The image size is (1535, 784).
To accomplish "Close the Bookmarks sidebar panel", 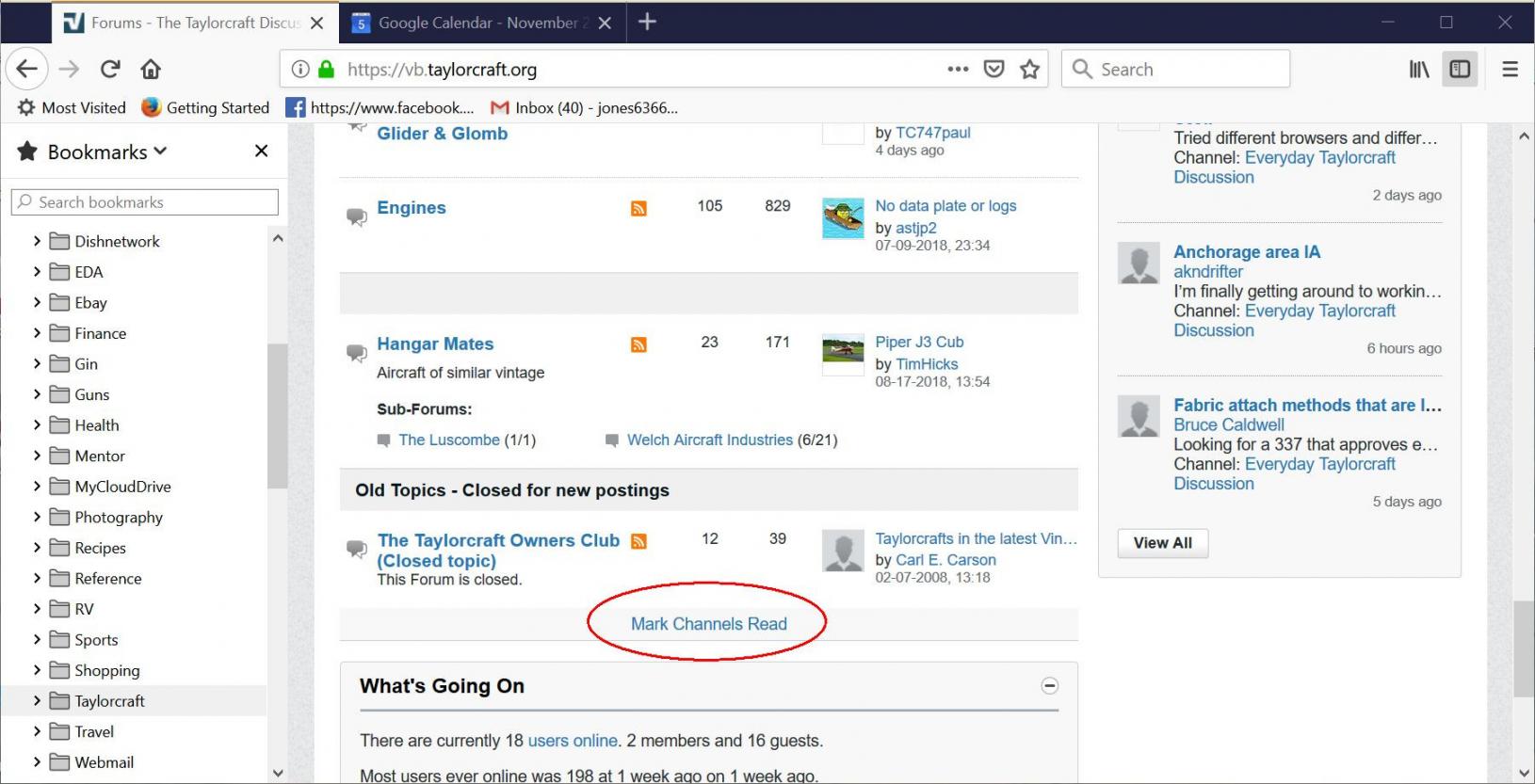I will [x=262, y=151].
